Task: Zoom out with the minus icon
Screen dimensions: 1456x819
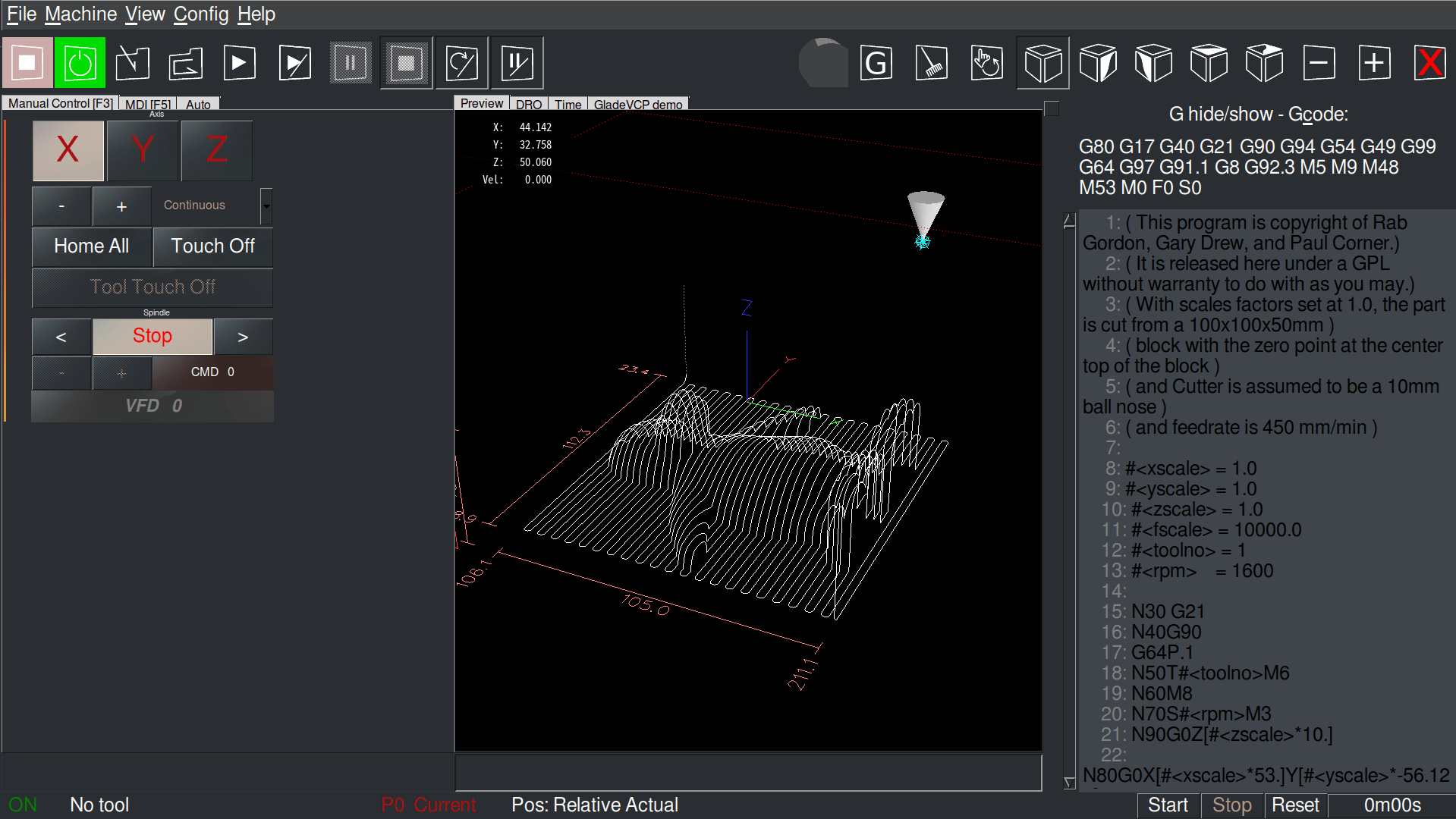Action: pyautogui.click(x=1319, y=63)
